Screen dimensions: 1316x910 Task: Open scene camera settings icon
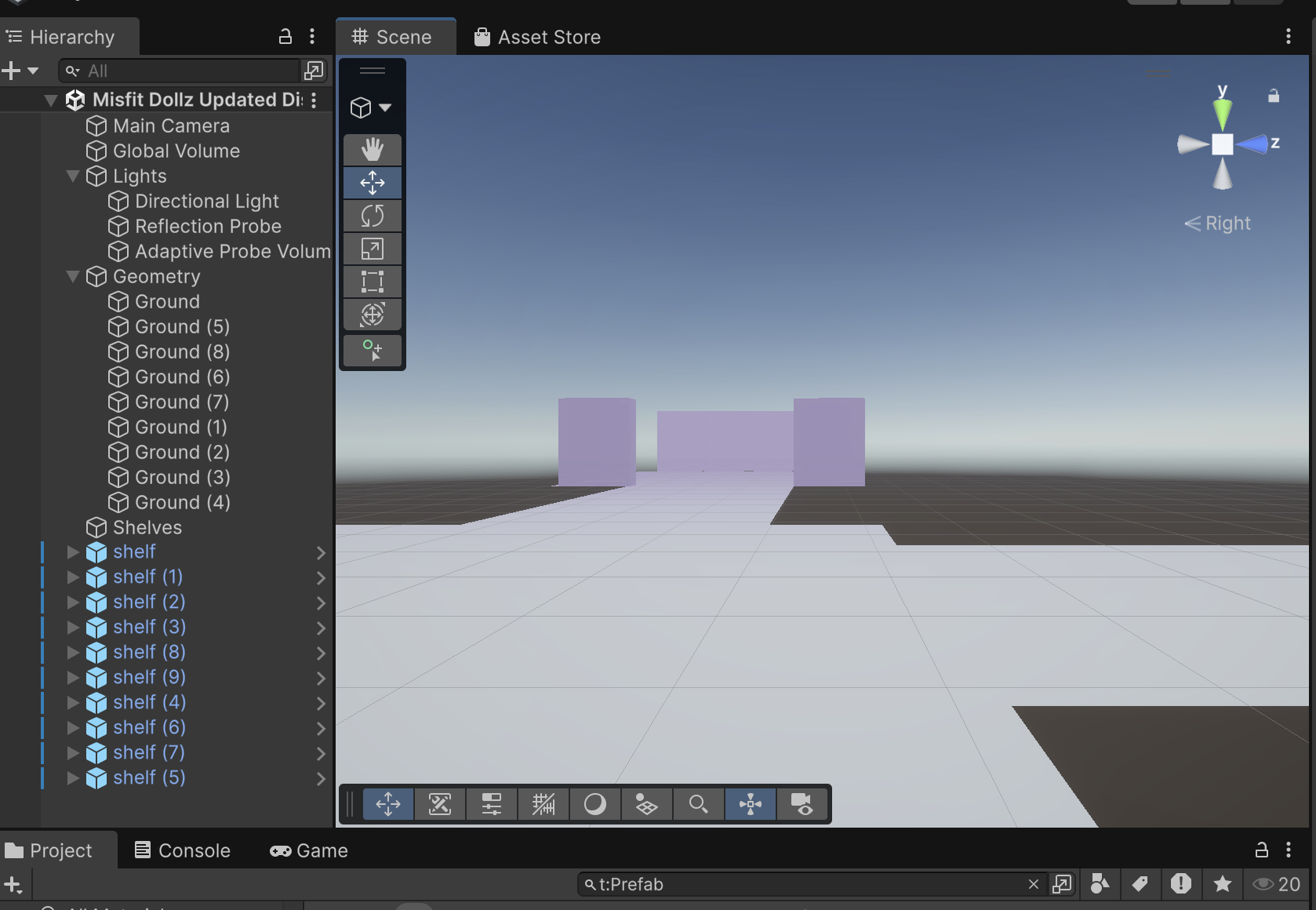802,804
